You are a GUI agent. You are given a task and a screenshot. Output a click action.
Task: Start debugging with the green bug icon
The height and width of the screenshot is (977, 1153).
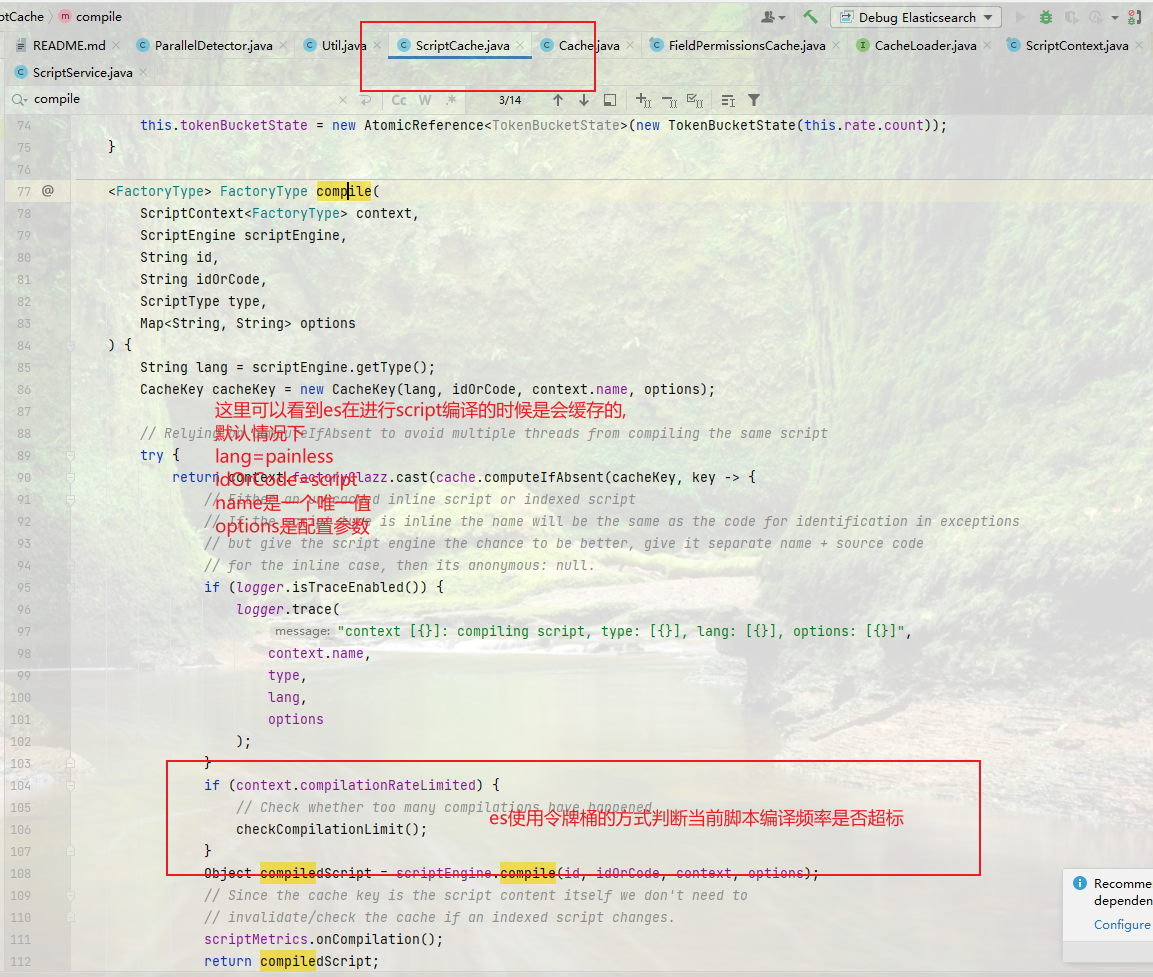pyautogui.click(x=1046, y=17)
